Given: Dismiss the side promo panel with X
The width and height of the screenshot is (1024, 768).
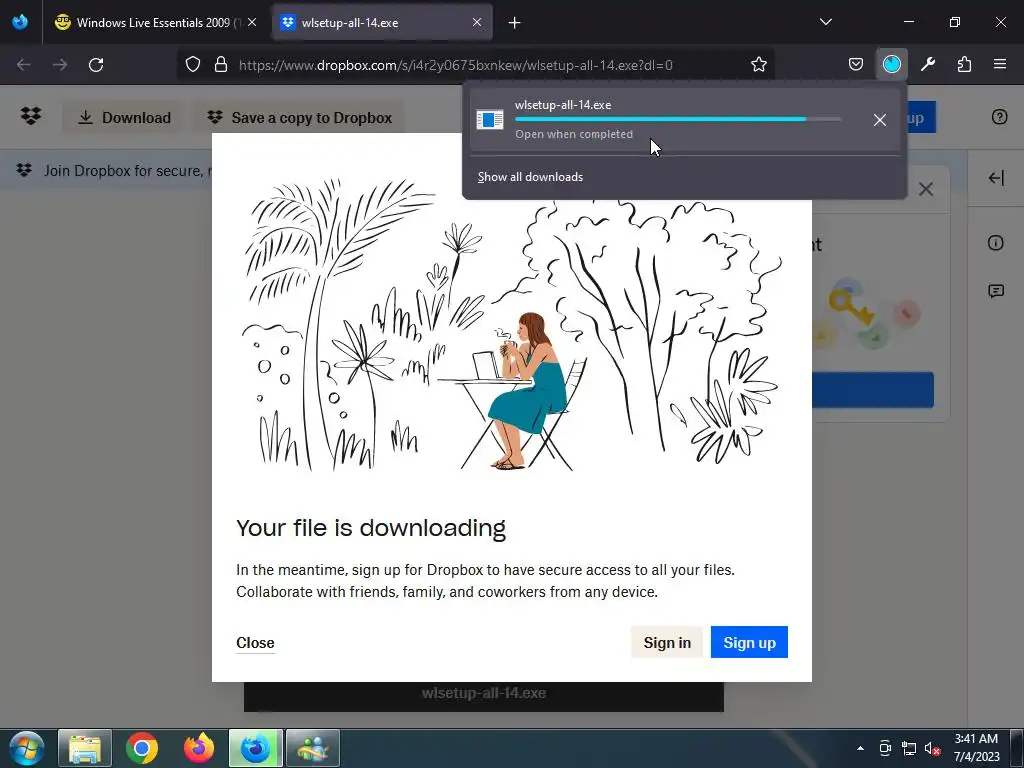Looking at the screenshot, I should tap(925, 189).
